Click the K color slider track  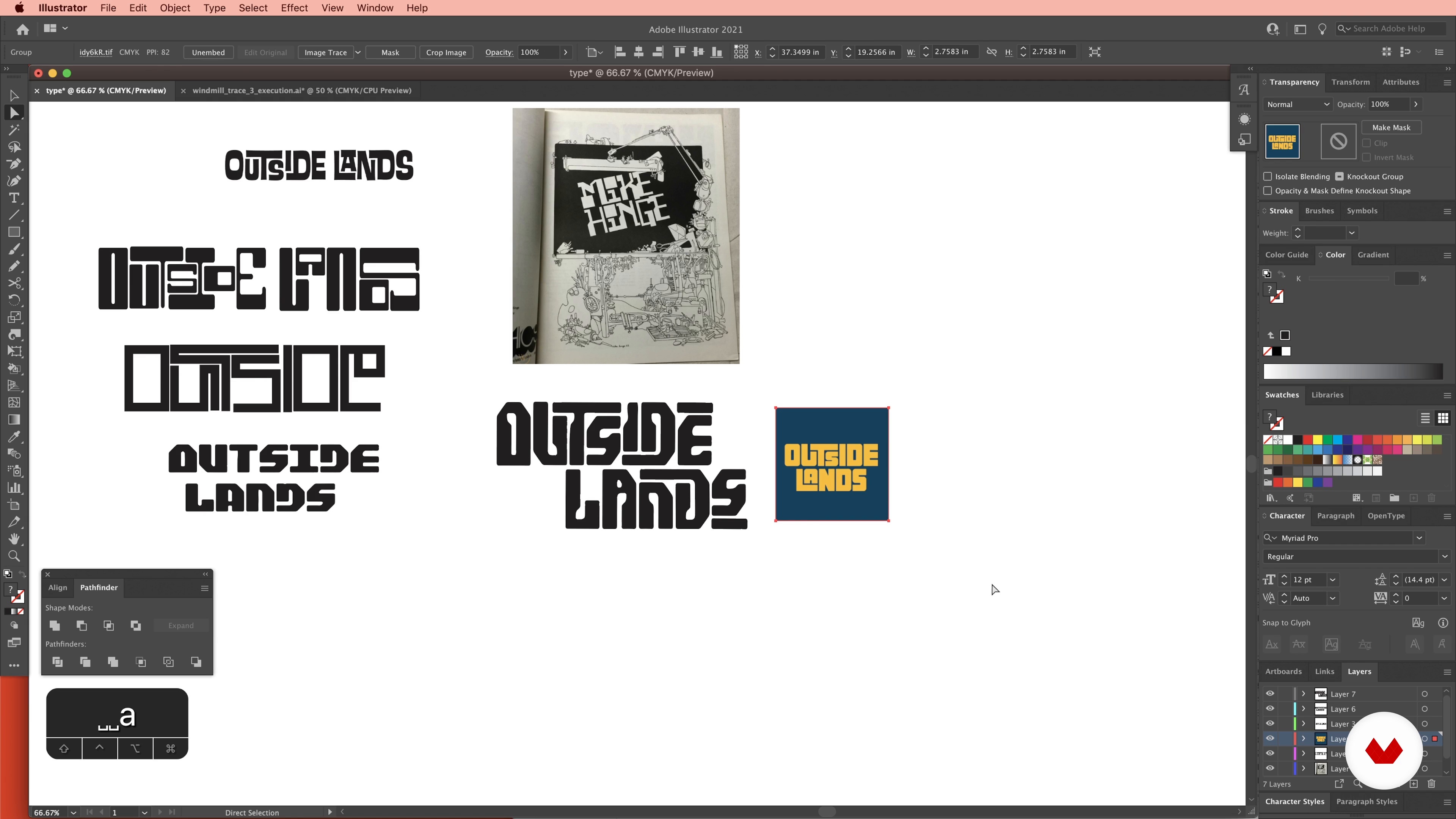point(1349,279)
